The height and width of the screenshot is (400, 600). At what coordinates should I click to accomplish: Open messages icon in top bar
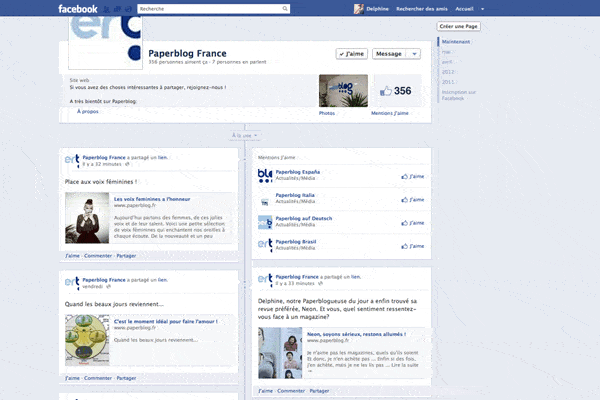tap(118, 9)
